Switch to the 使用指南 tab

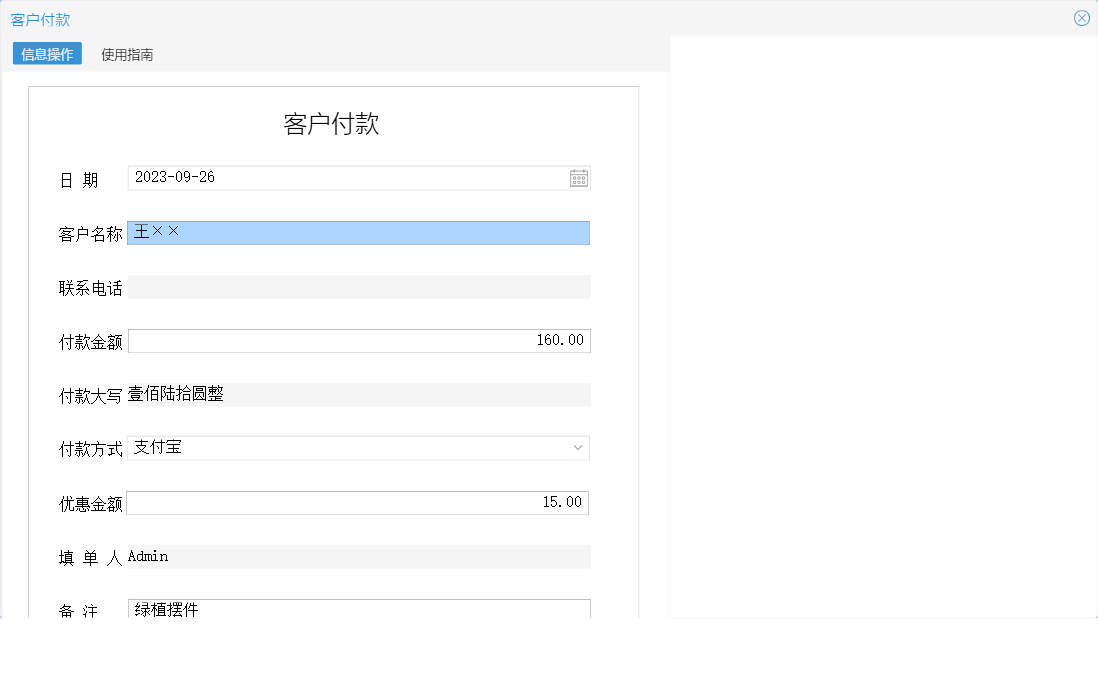tap(126, 54)
